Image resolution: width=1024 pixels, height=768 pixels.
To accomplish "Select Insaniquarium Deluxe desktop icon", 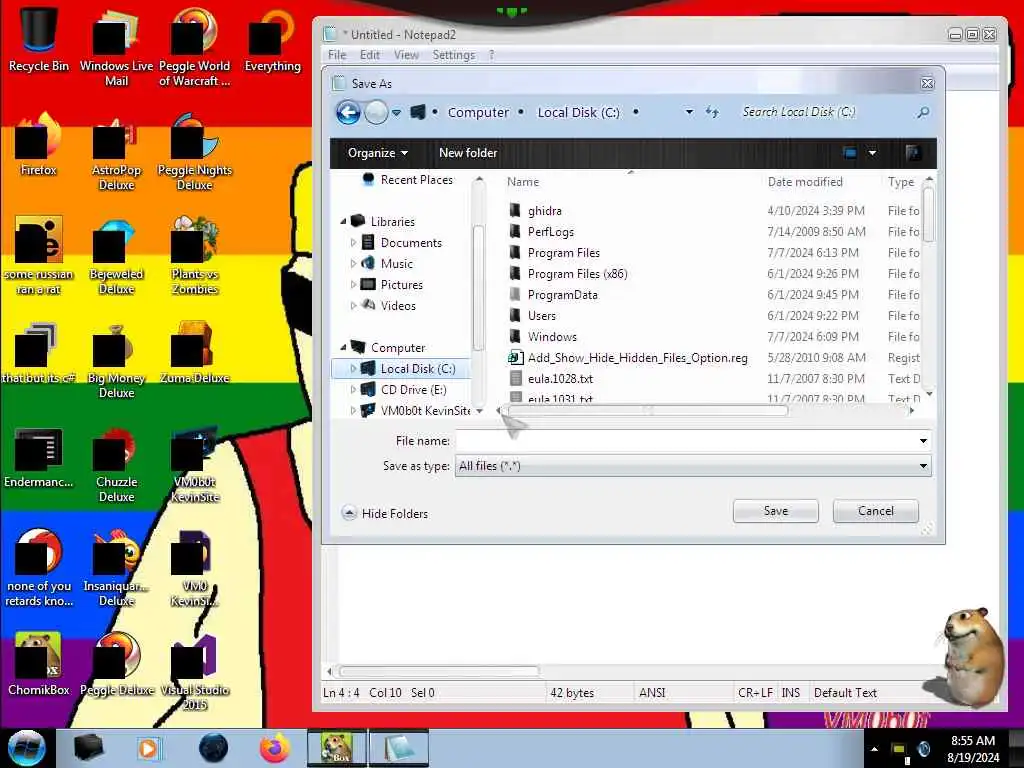I will point(116,567).
